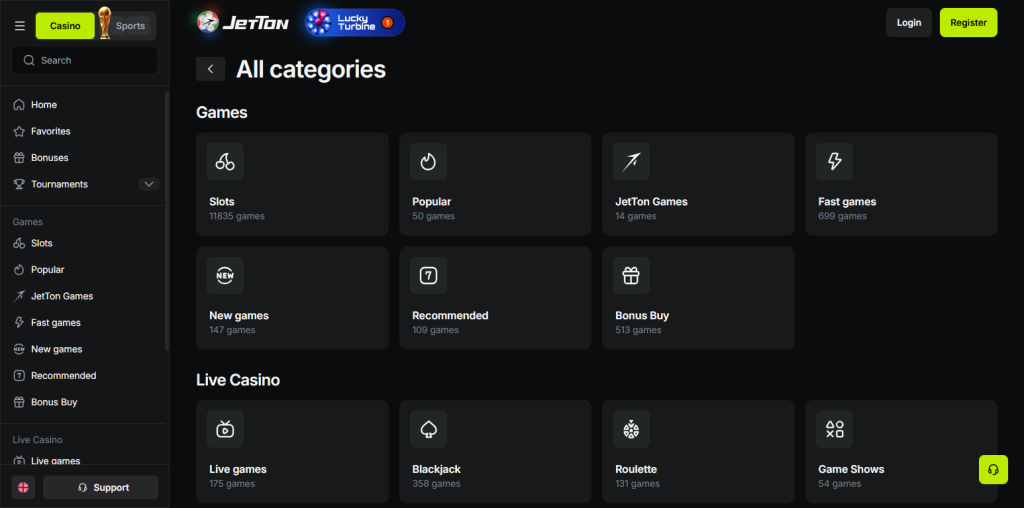Viewport: 1024px width, 508px height.
Task: Click the Register button
Action: 968,22
